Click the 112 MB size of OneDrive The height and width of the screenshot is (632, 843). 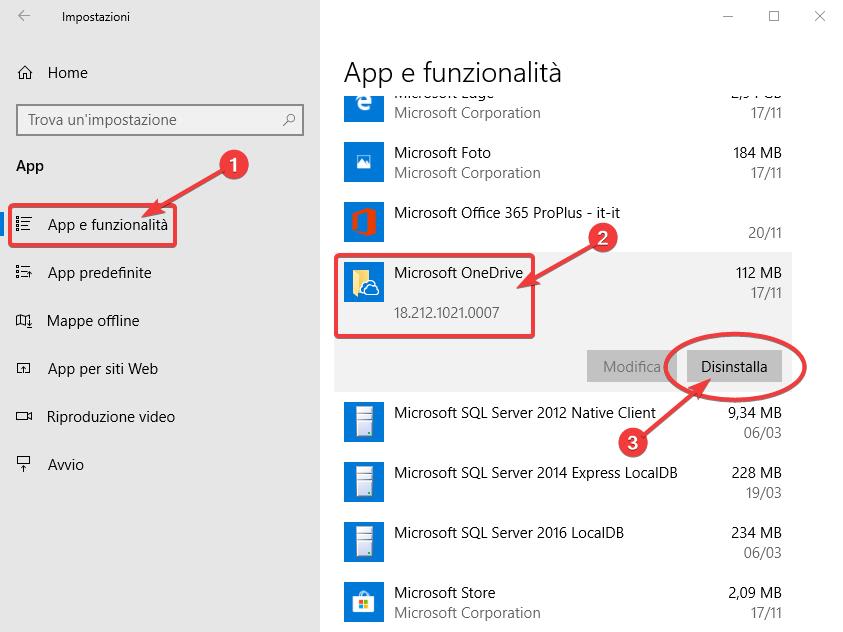[x=758, y=273]
